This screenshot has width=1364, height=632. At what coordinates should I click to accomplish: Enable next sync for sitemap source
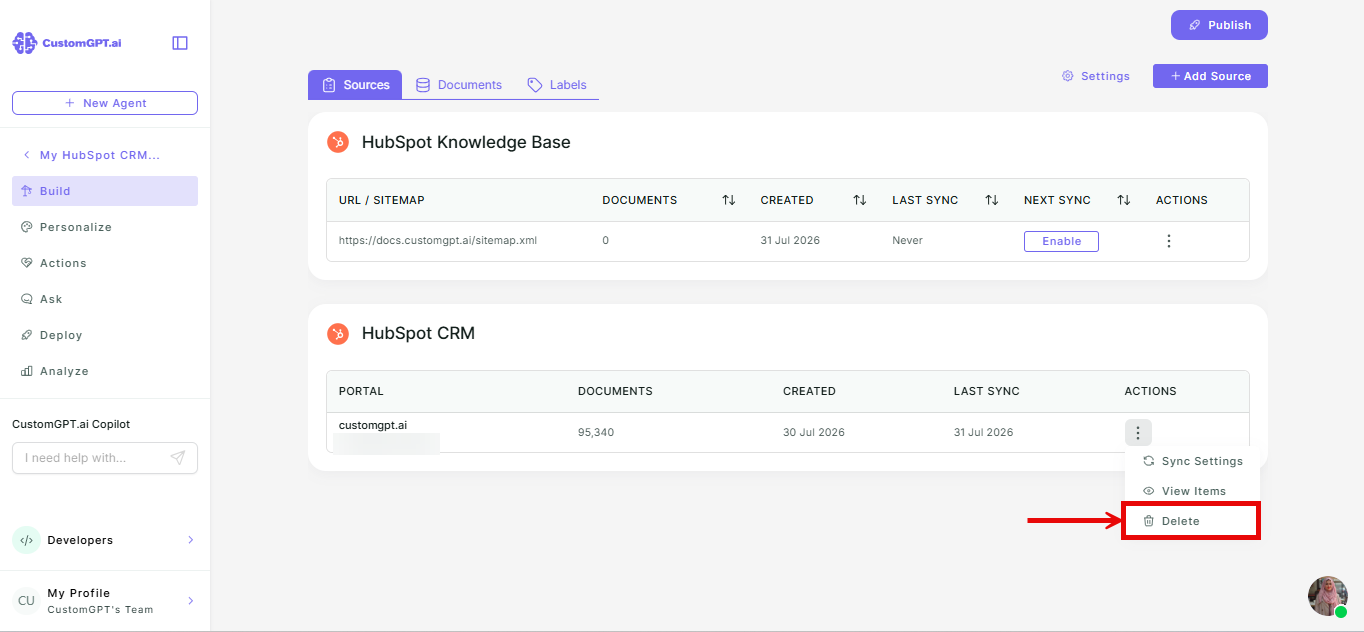[1061, 241]
